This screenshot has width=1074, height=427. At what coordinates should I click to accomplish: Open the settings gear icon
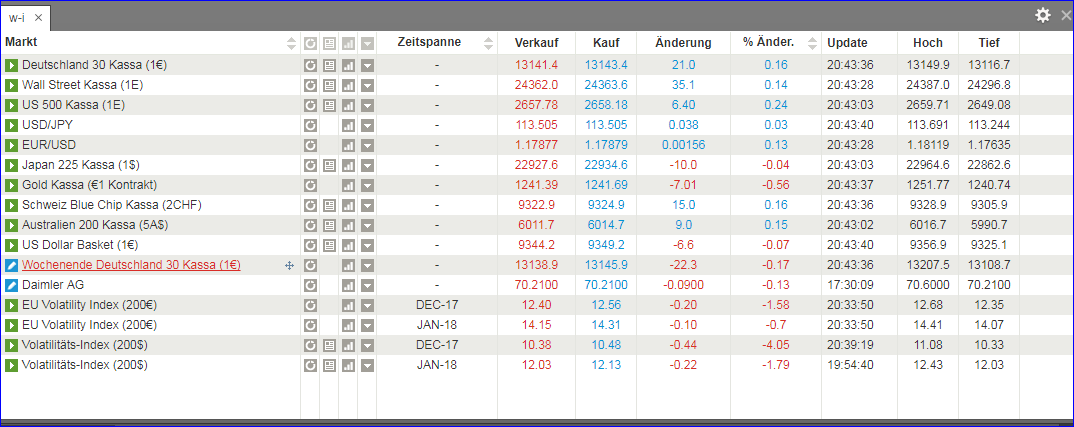[1043, 15]
